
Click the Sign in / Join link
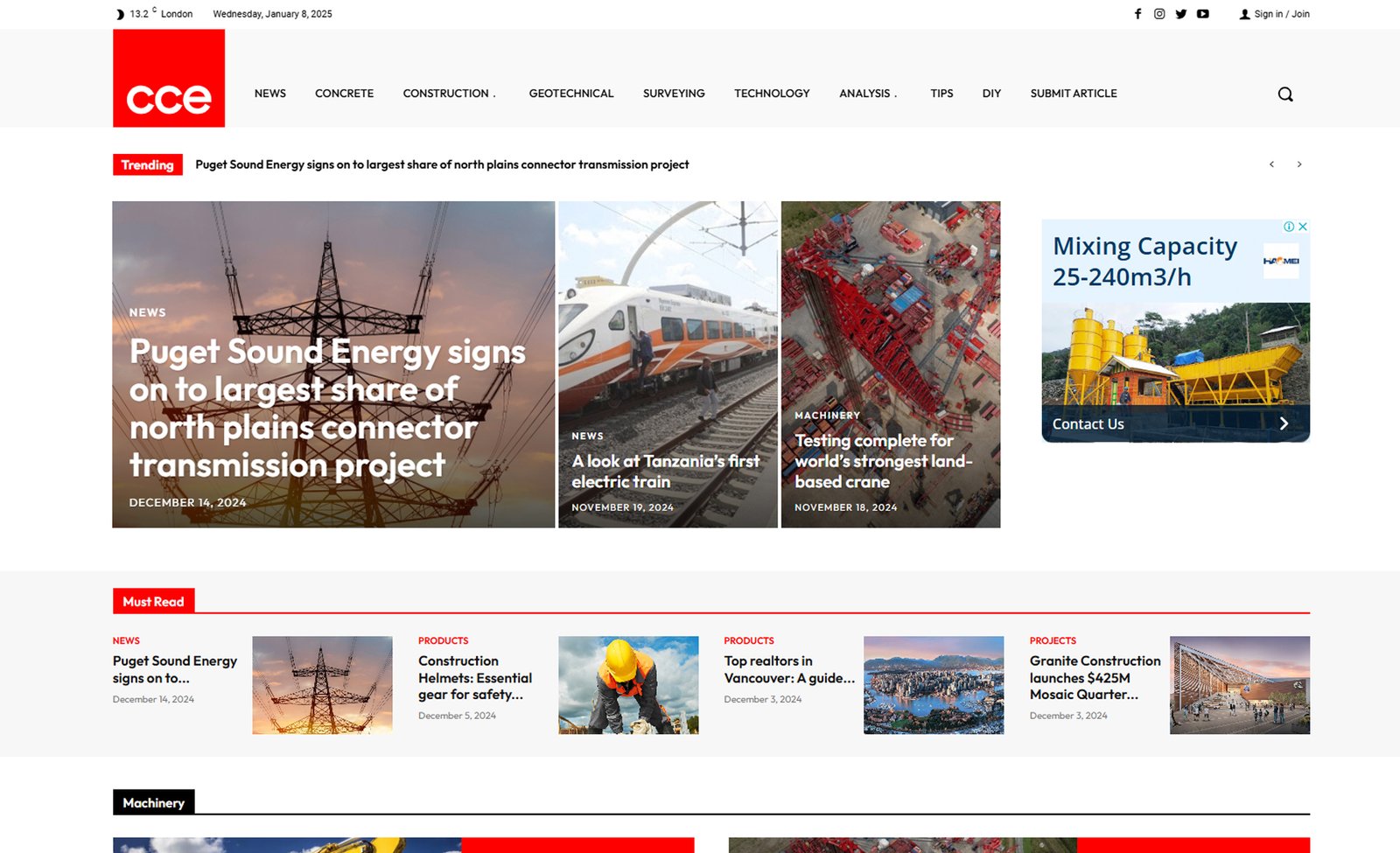(1275, 14)
